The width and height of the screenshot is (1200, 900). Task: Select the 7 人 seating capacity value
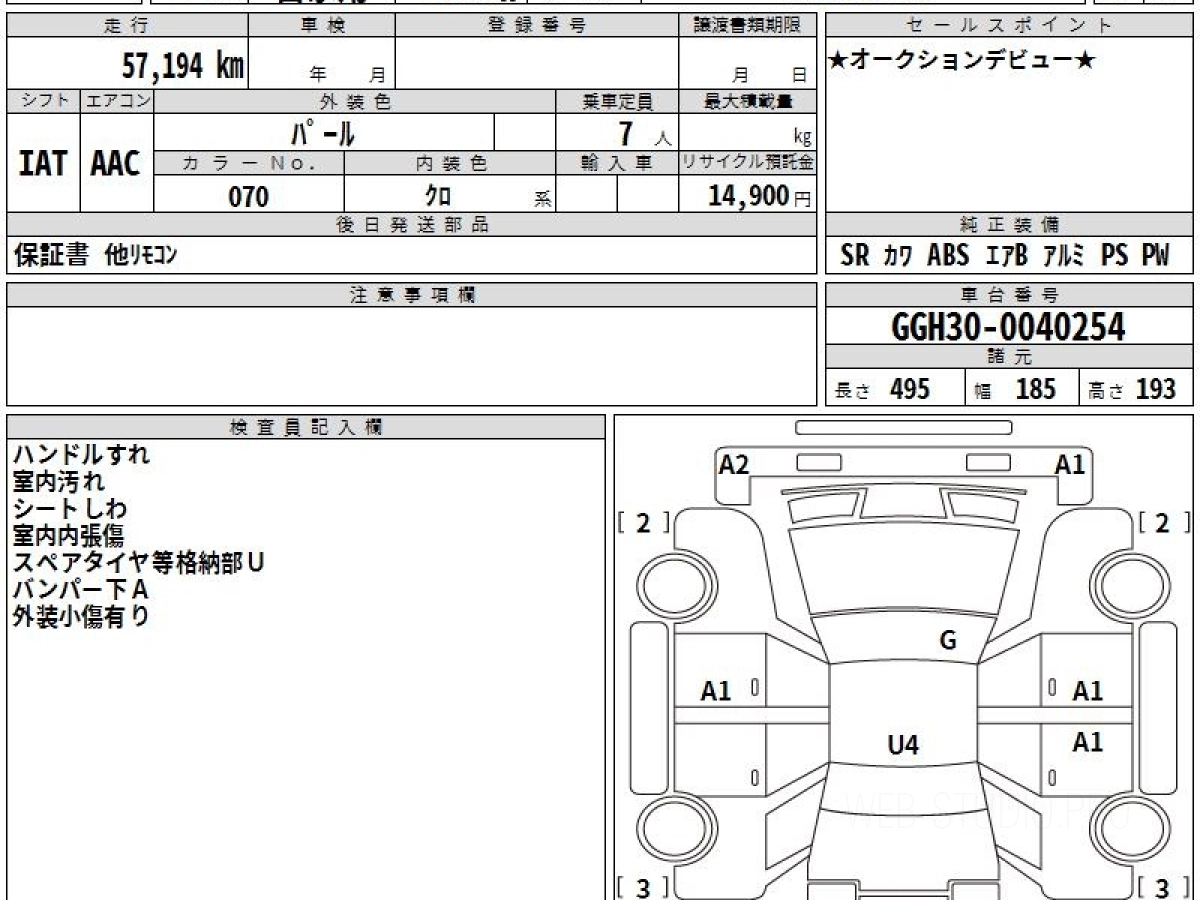pos(643,133)
